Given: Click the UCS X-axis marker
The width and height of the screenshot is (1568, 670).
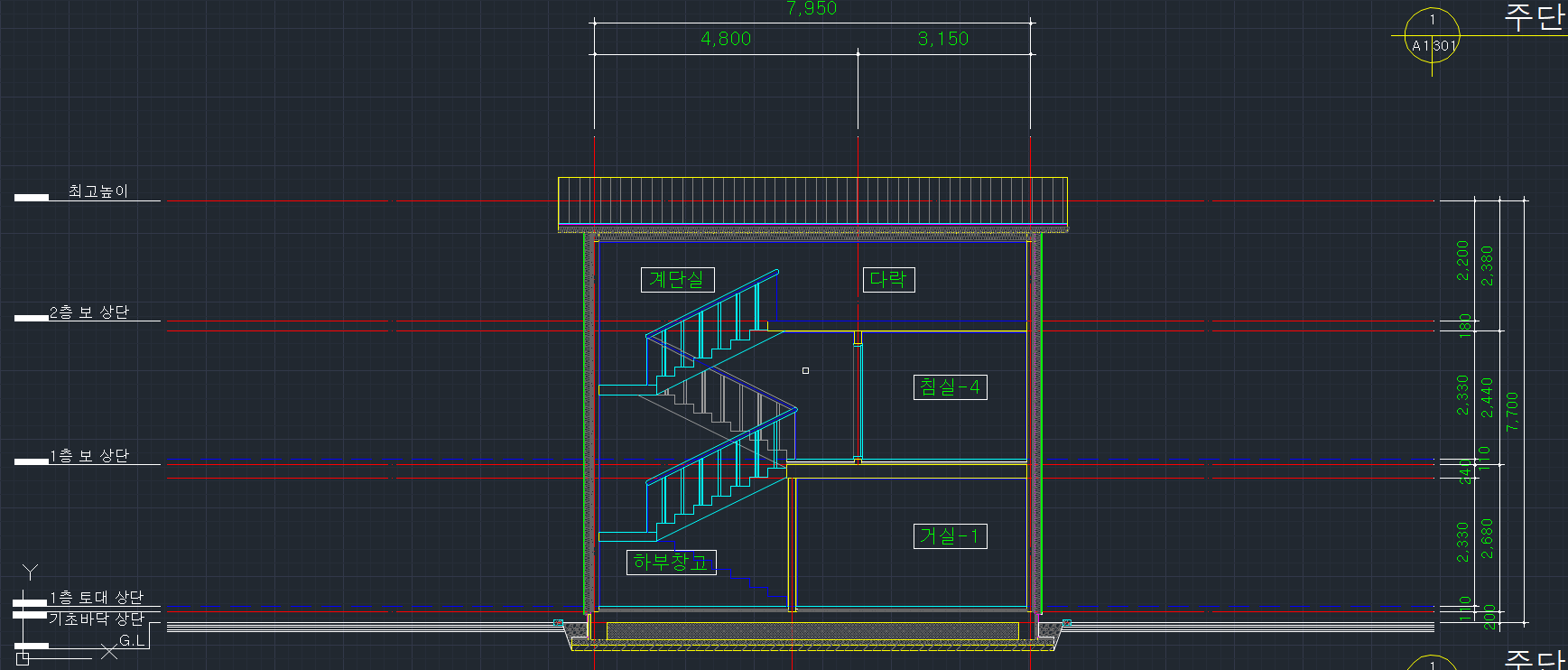Looking at the screenshot, I should pyautogui.click(x=109, y=651).
